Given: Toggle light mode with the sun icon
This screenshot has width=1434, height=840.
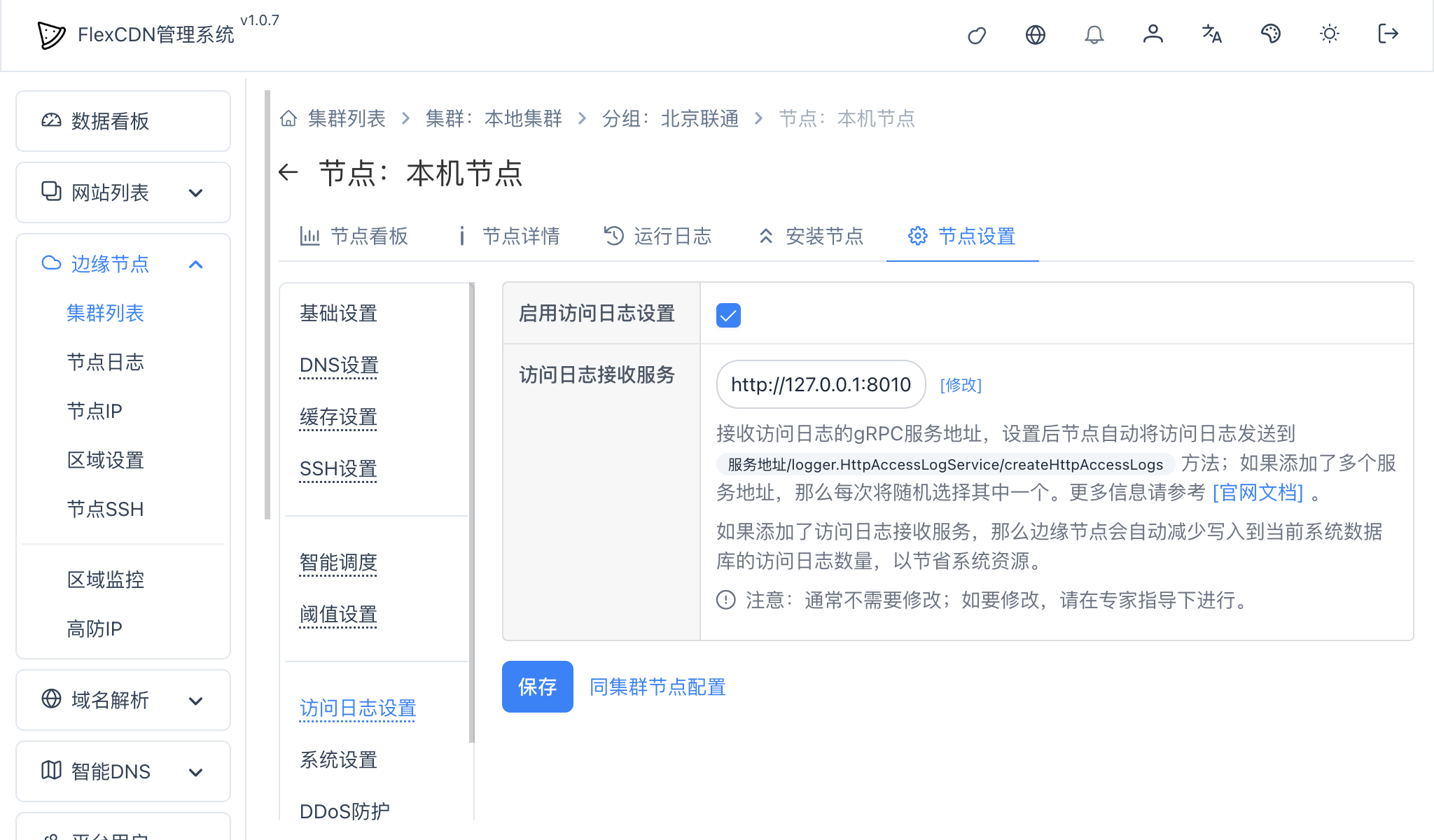Looking at the screenshot, I should tap(1330, 35).
